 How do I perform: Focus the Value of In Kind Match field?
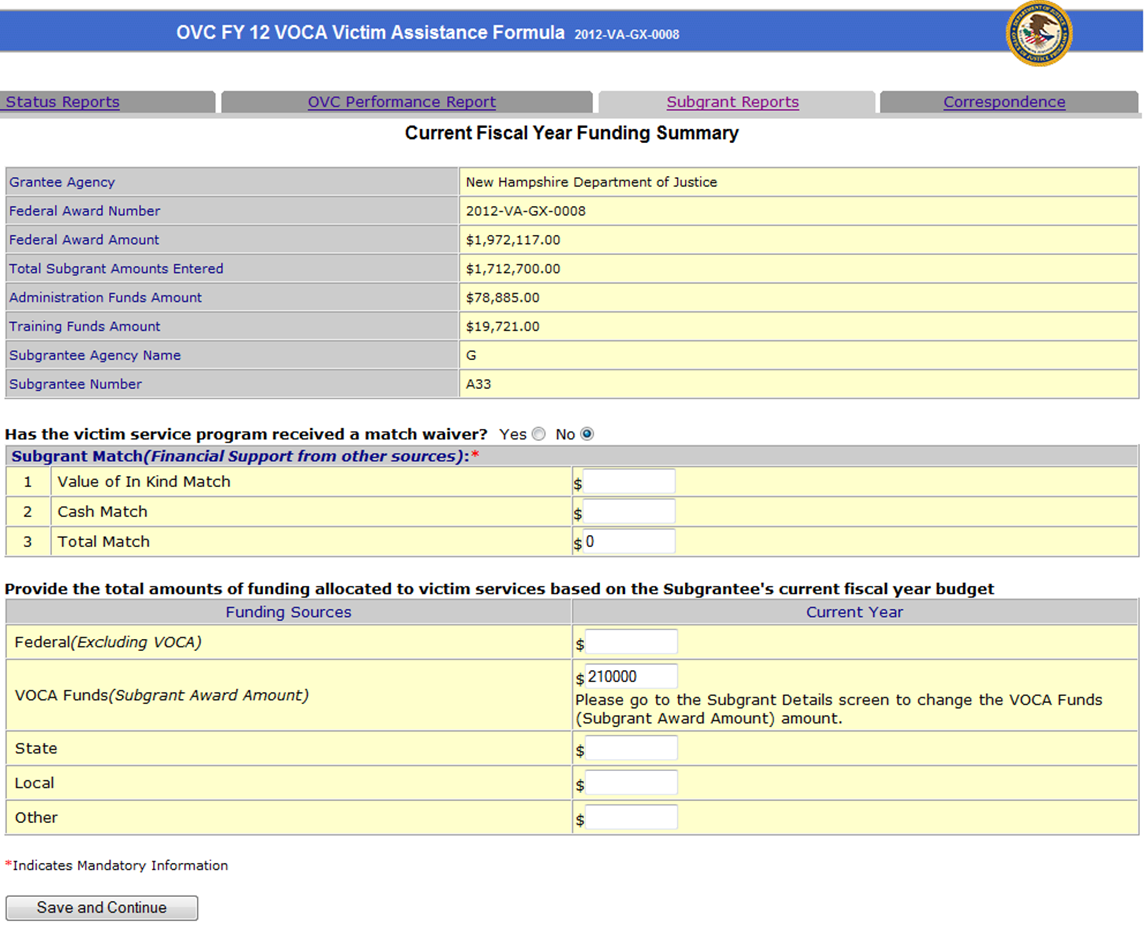[x=629, y=482]
